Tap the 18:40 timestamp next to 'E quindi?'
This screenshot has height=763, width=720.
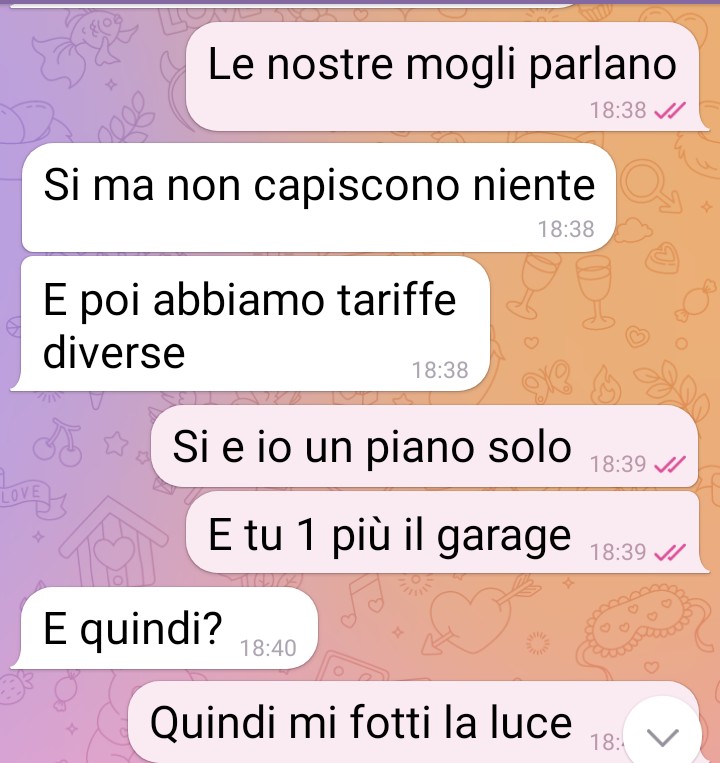[x=268, y=648]
